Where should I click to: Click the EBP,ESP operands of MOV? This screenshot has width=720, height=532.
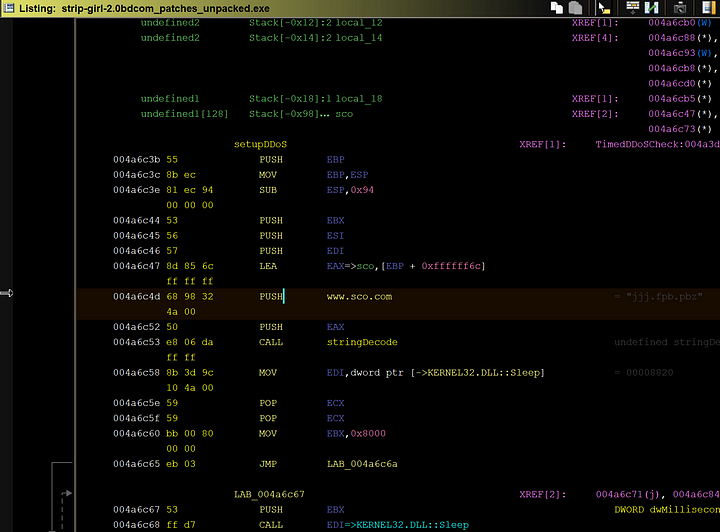coord(348,175)
